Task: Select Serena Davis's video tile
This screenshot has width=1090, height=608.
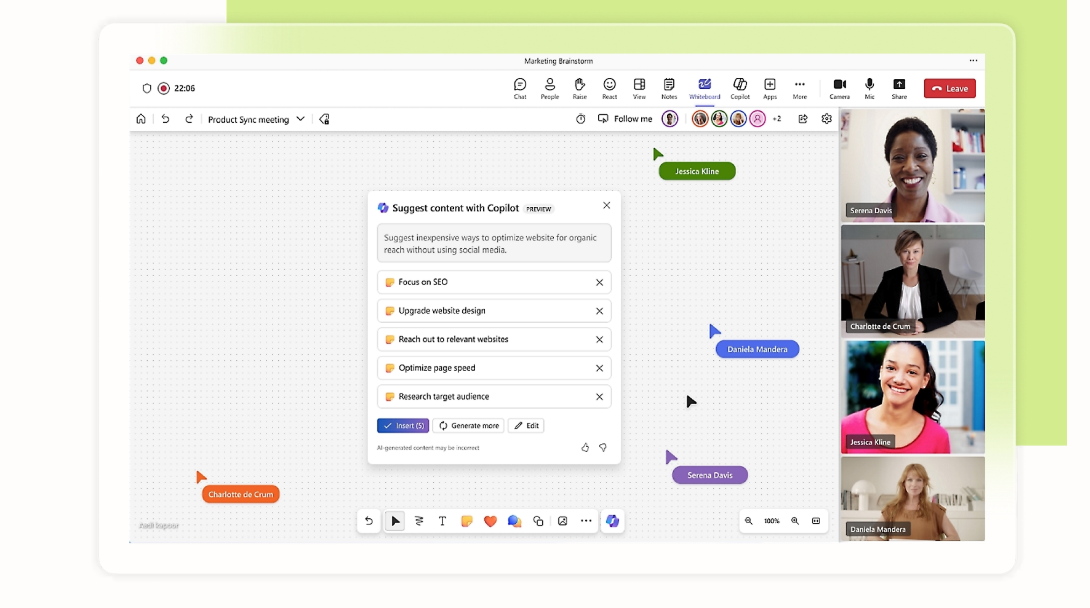Action: click(x=913, y=165)
